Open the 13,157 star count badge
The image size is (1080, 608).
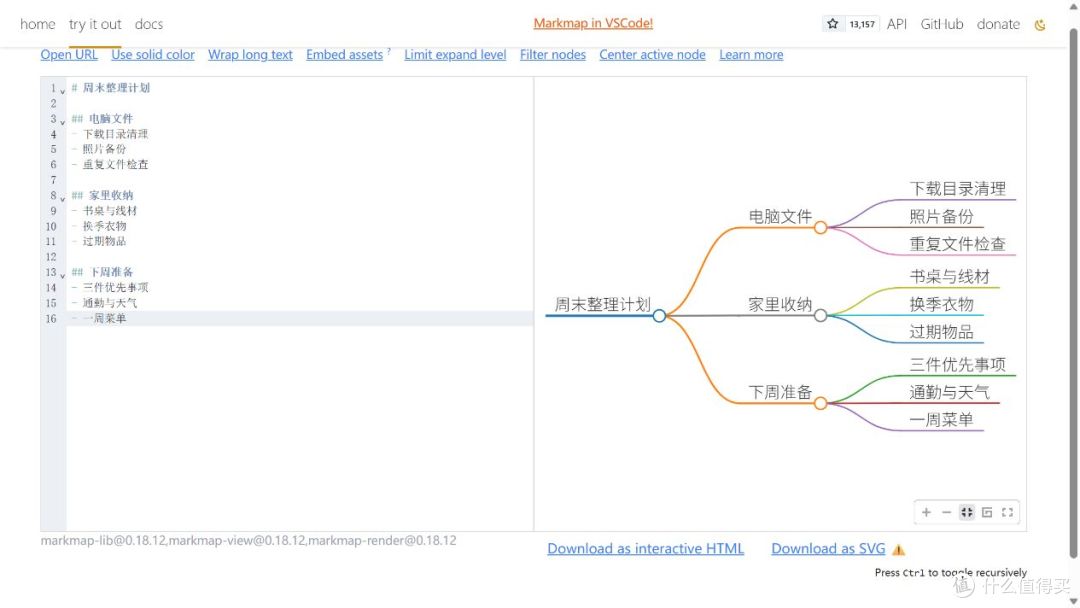(862, 24)
